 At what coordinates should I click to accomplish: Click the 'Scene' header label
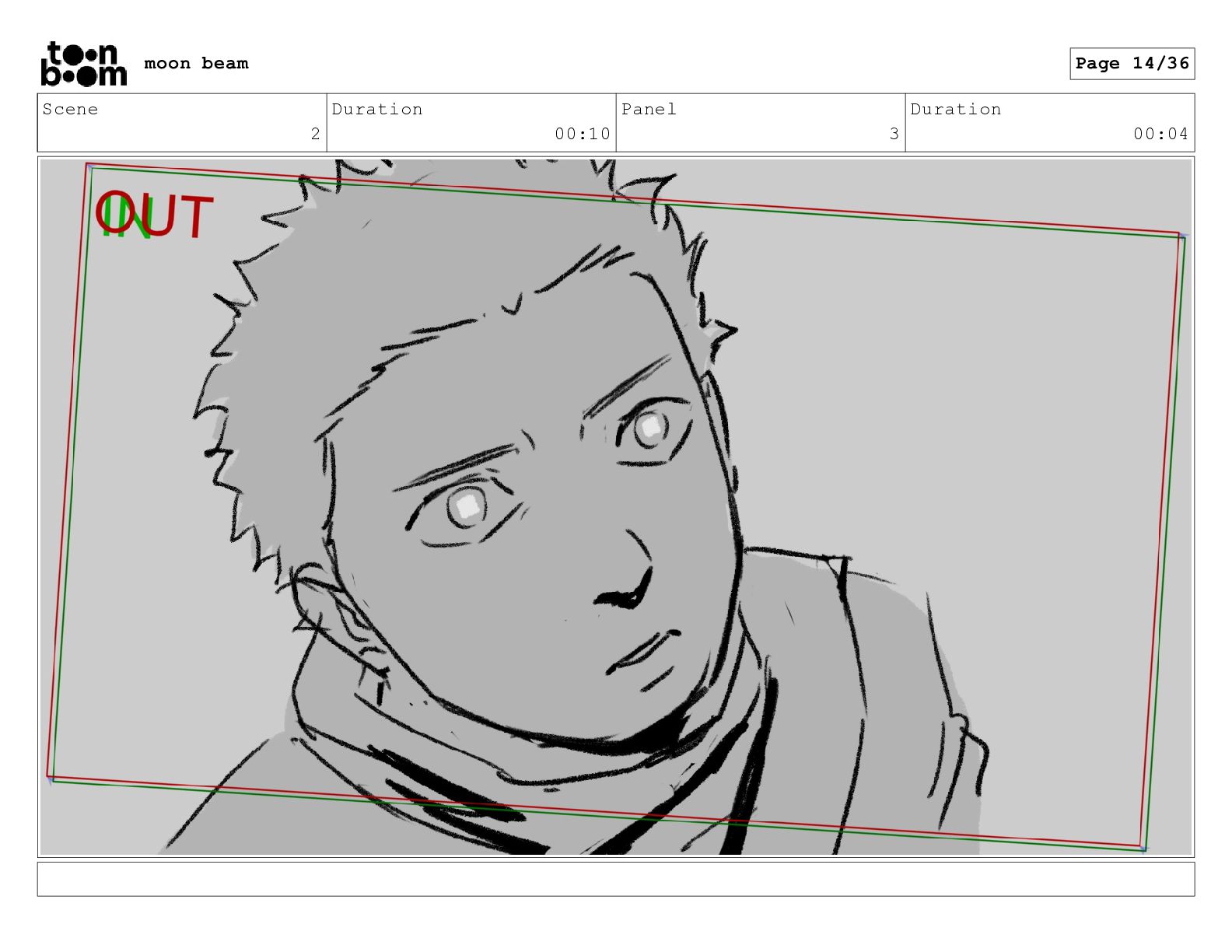click(70, 109)
